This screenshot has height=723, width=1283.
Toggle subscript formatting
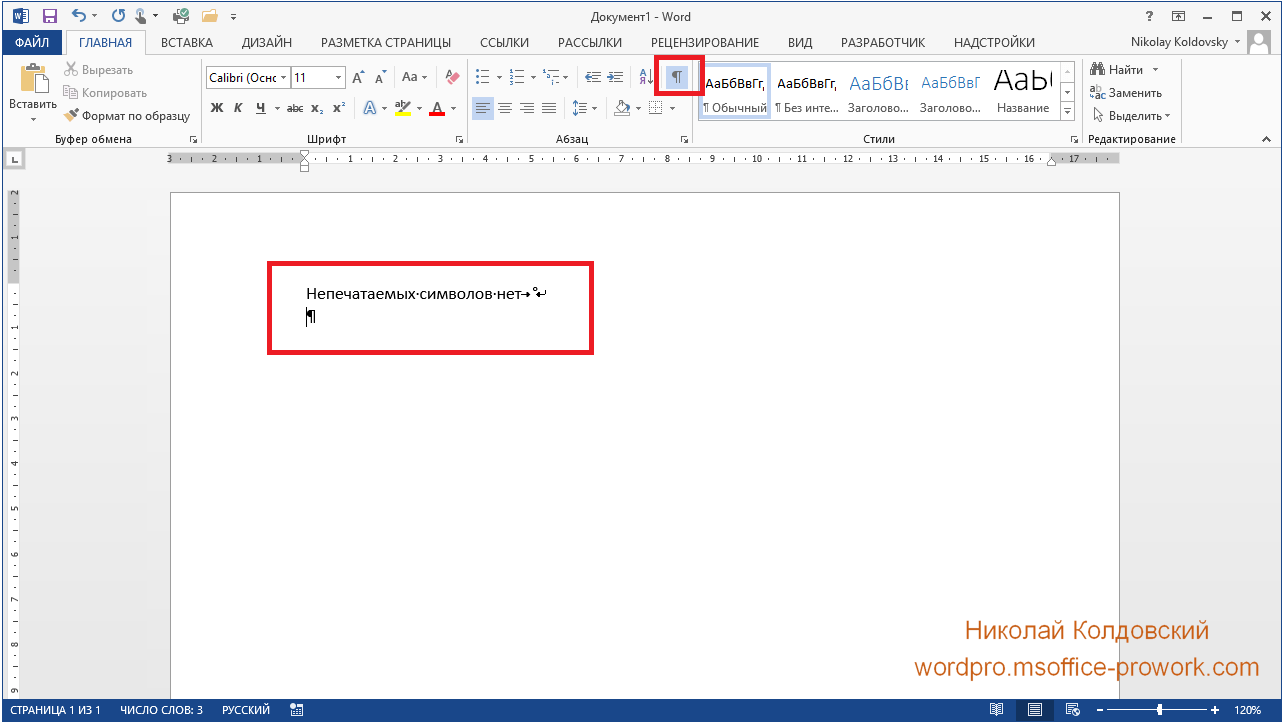pyautogui.click(x=317, y=108)
